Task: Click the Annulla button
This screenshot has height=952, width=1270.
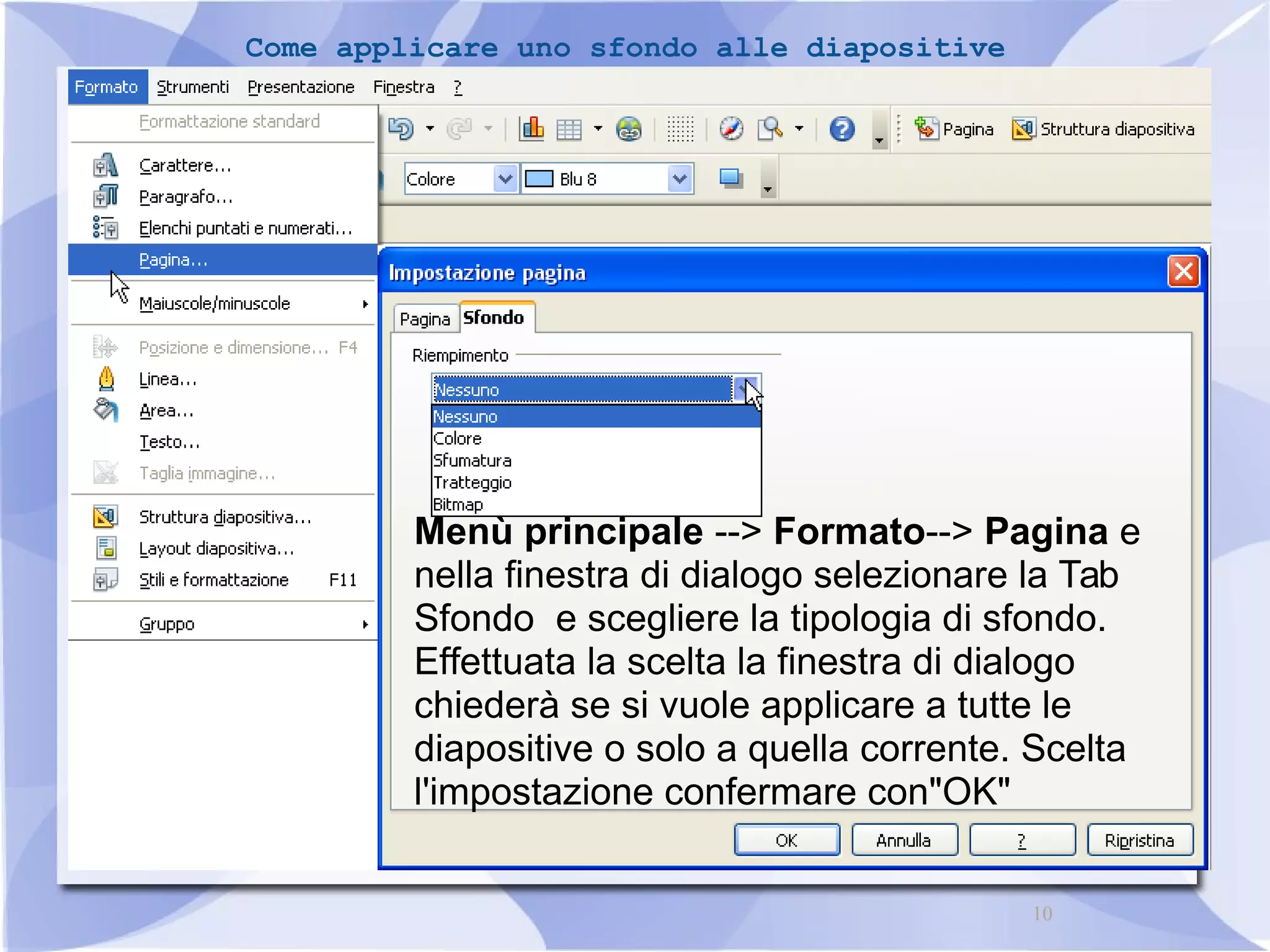Action: tap(904, 840)
